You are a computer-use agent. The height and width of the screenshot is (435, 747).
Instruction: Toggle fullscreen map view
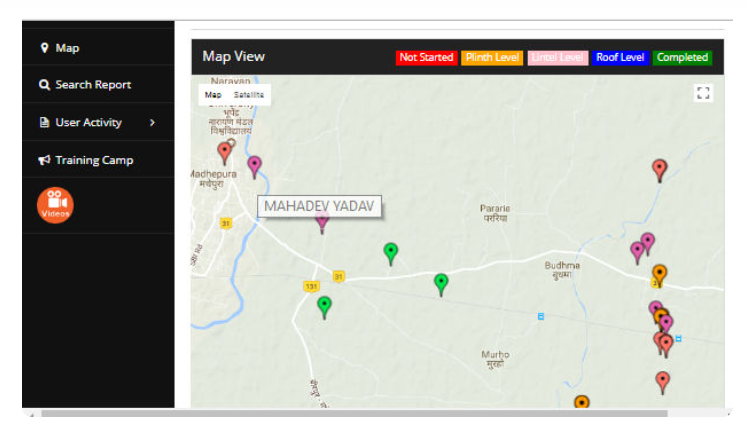tap(703, 93)
